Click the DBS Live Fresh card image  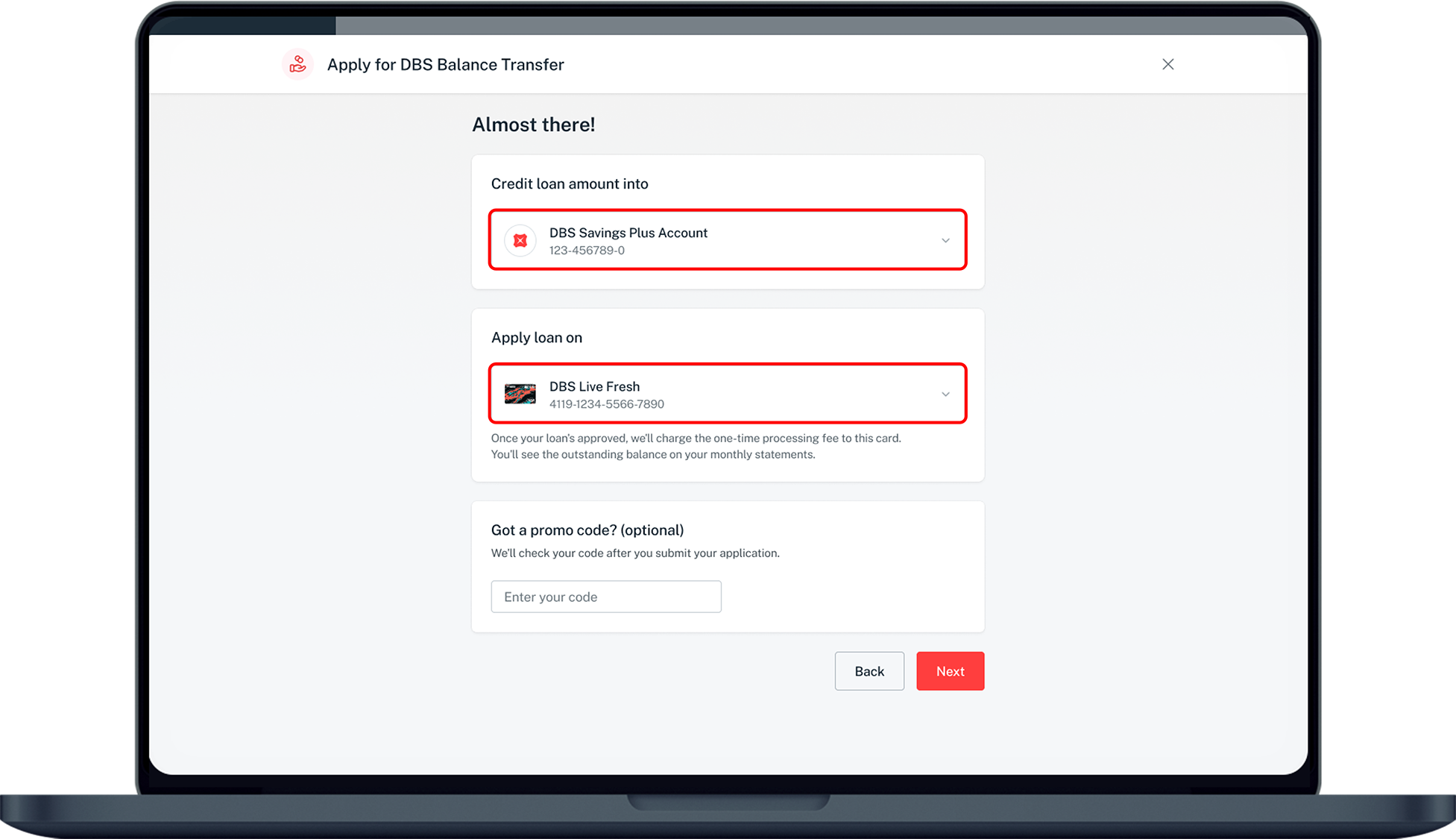pyautogui.click(x=520, y=394)
